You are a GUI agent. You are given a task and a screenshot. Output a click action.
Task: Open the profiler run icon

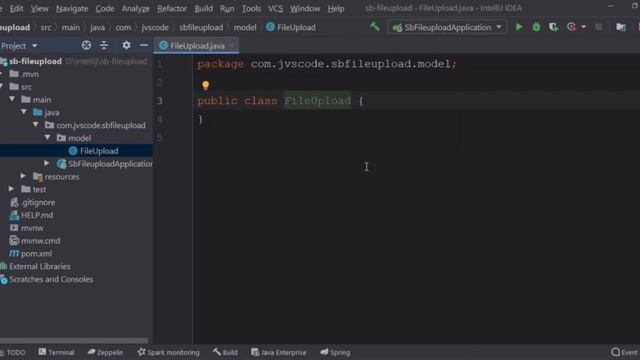(571, 27)
